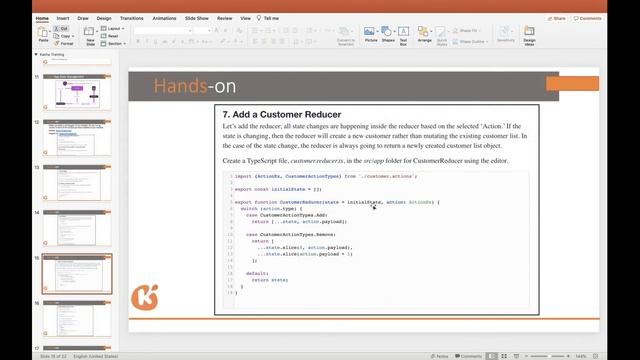Expand the Copy dropdown arrow

click(x=73, y=36)
